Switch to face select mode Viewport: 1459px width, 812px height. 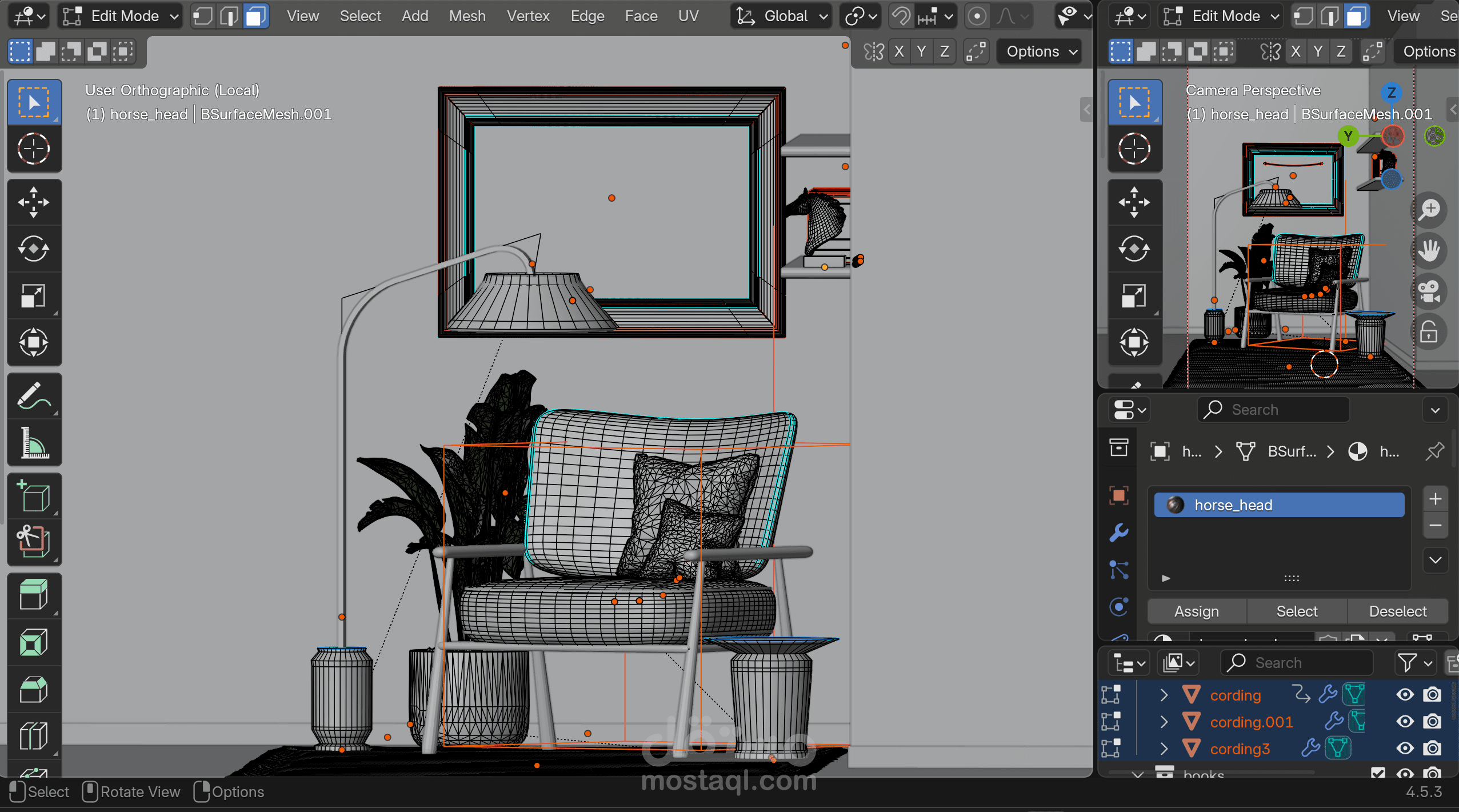[255, 16]
